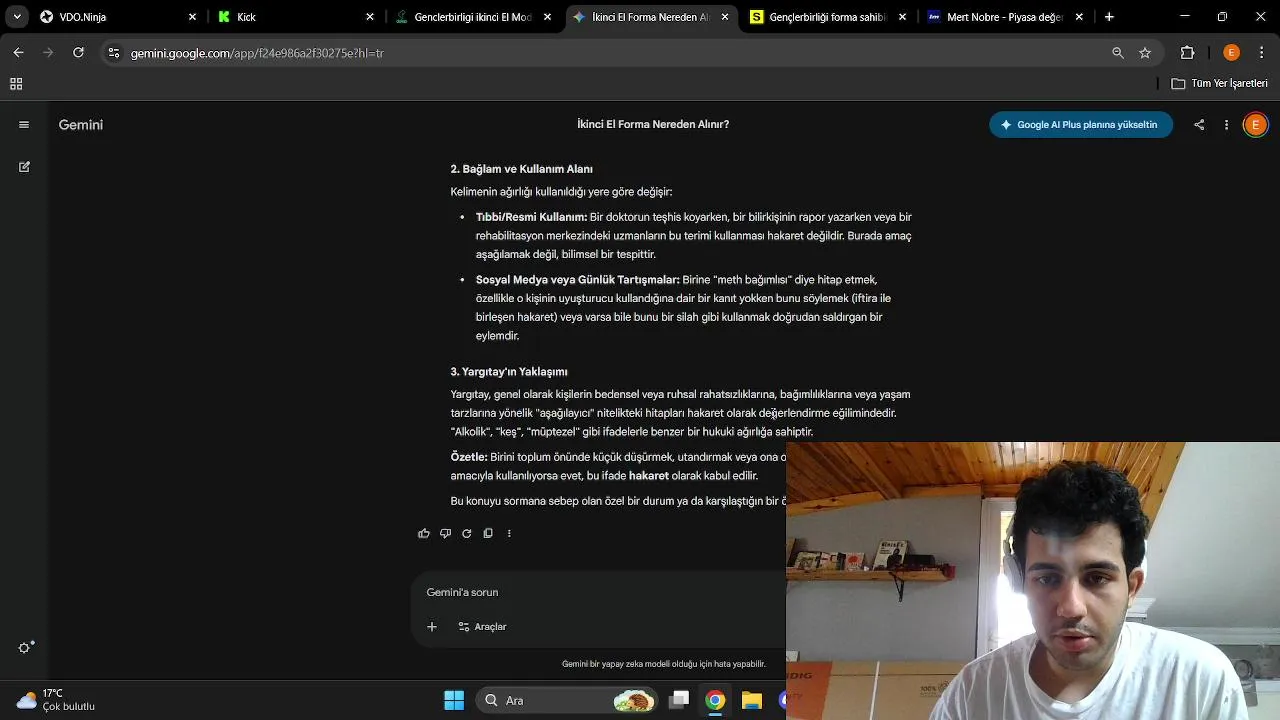This screenshot has height=720, width=1280.
Task: Open the Araçlar tools menu
Action: tap(482, 627)
